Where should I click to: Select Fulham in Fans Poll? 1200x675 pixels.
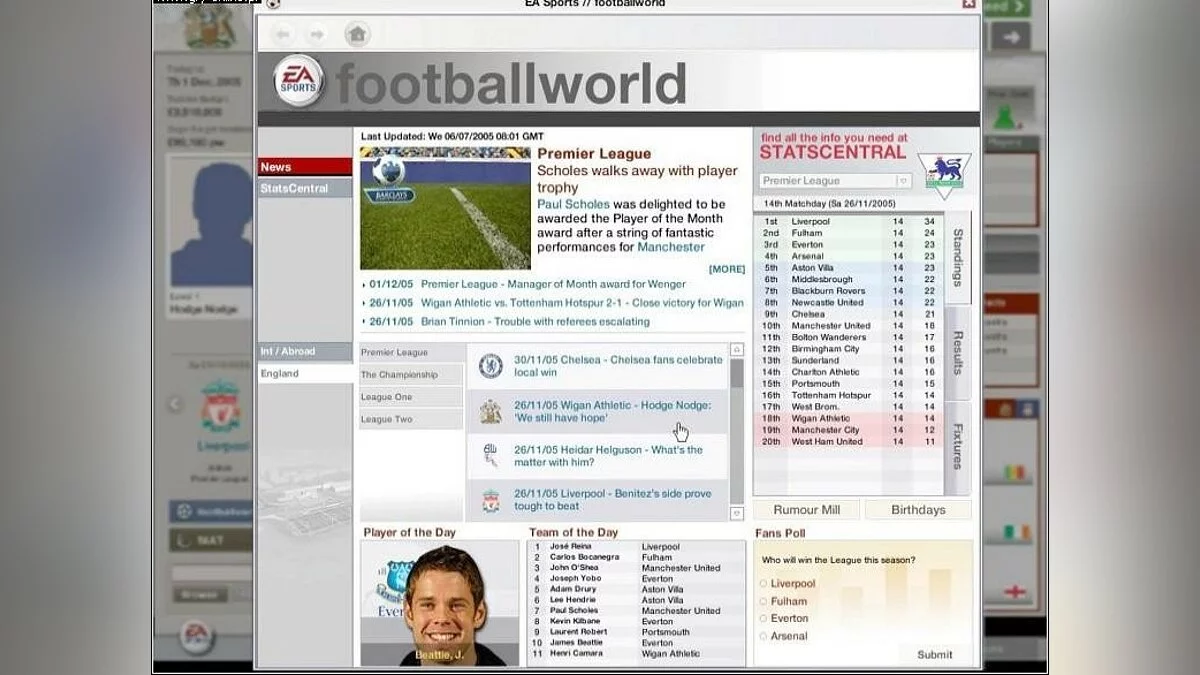point(764,601)
